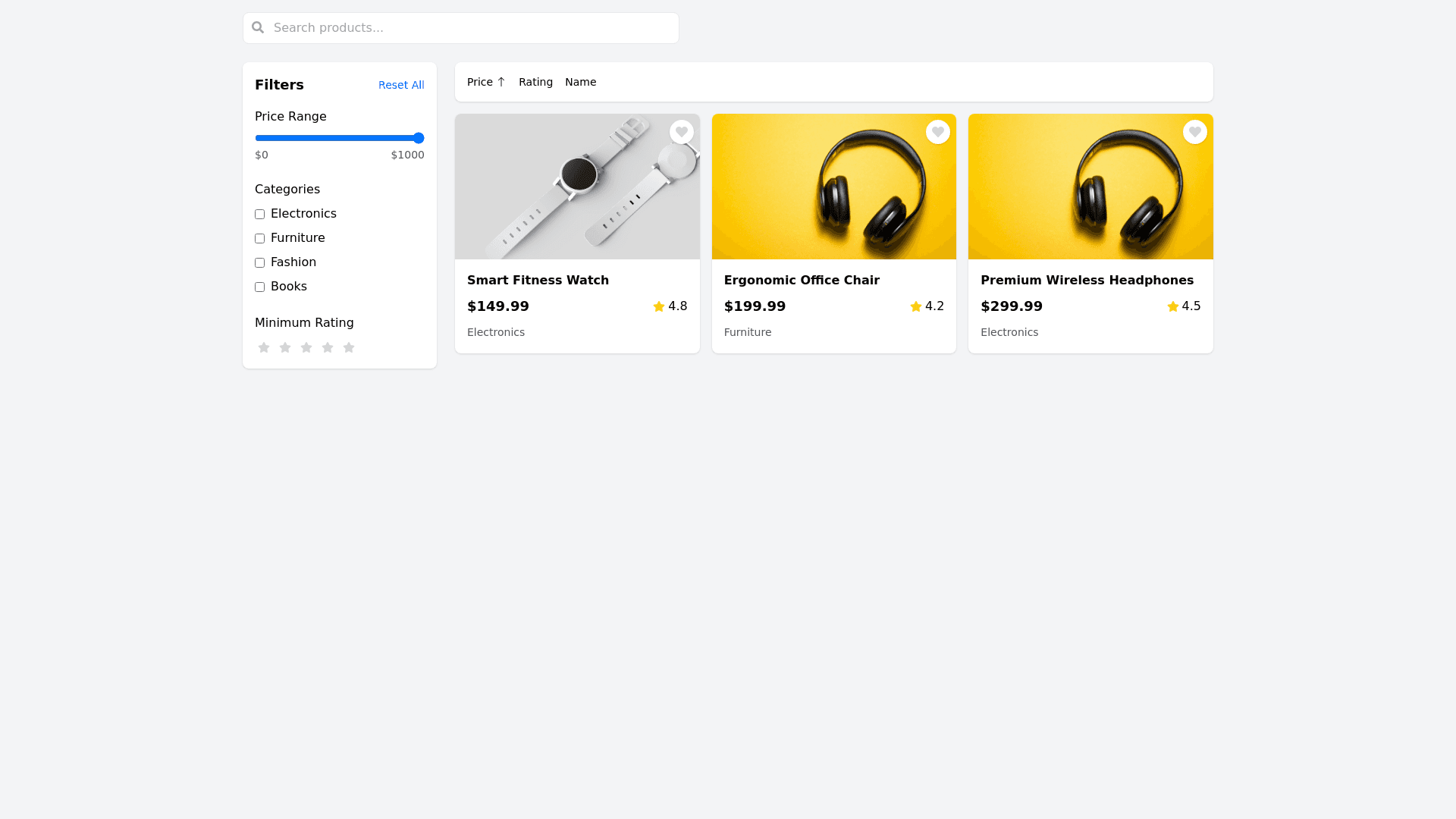The image size is (1456, 819).
Task: Toggle the Books category checkbox
Action: pos(259,287)
